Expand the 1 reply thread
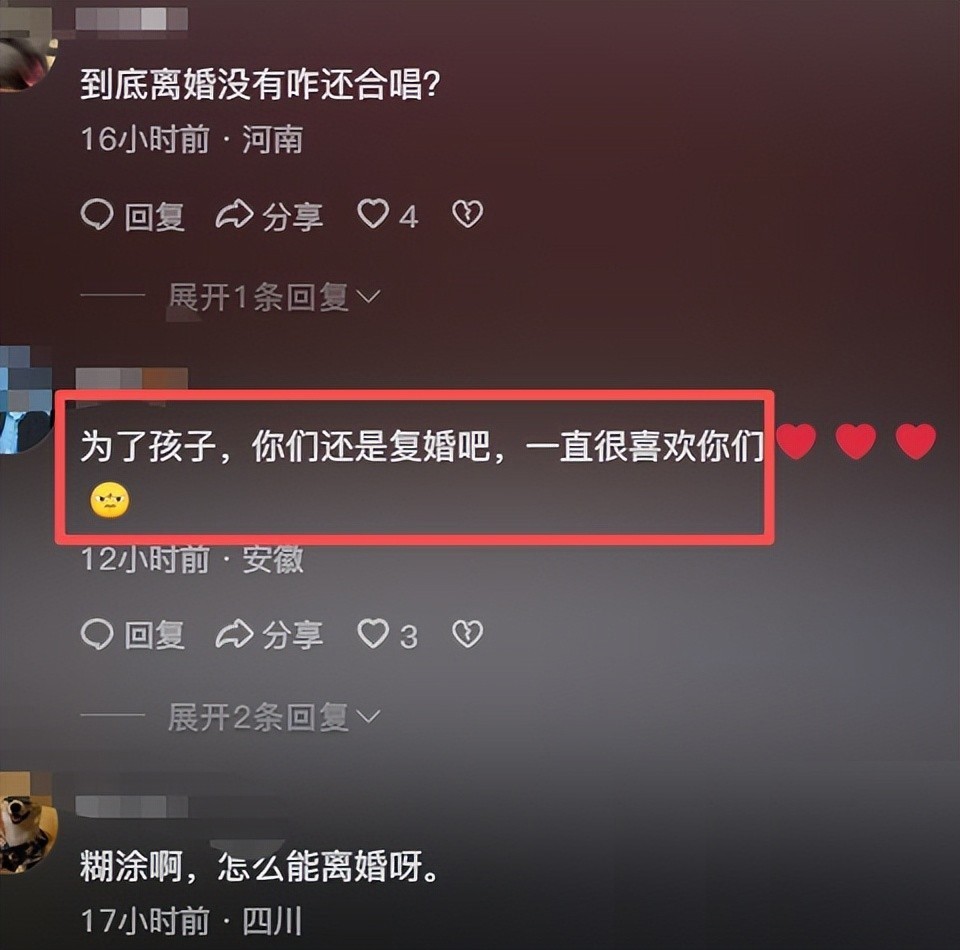This screenshot has width=960, height=950. [x=274, y=297]
